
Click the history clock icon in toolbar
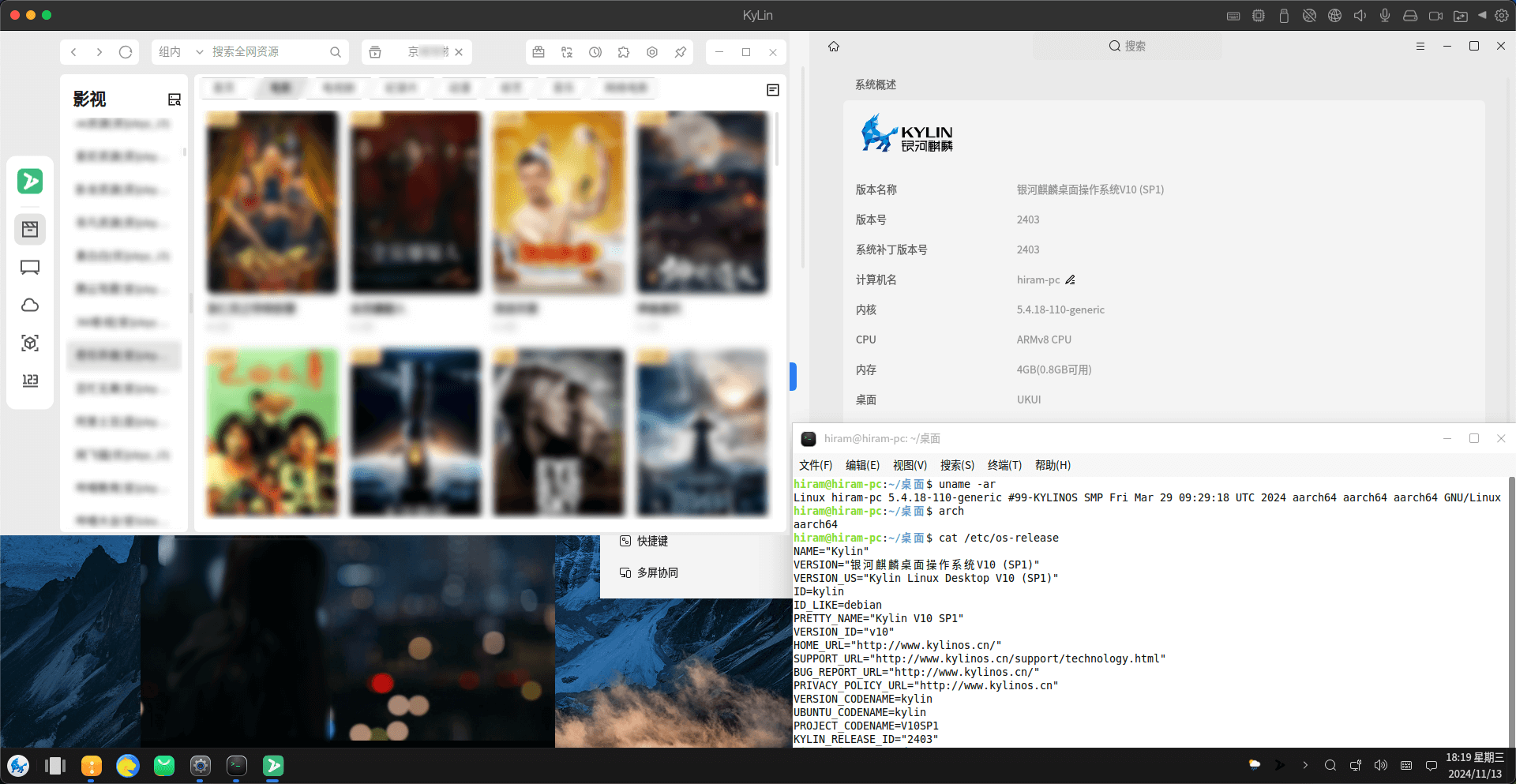click(595, 52)
